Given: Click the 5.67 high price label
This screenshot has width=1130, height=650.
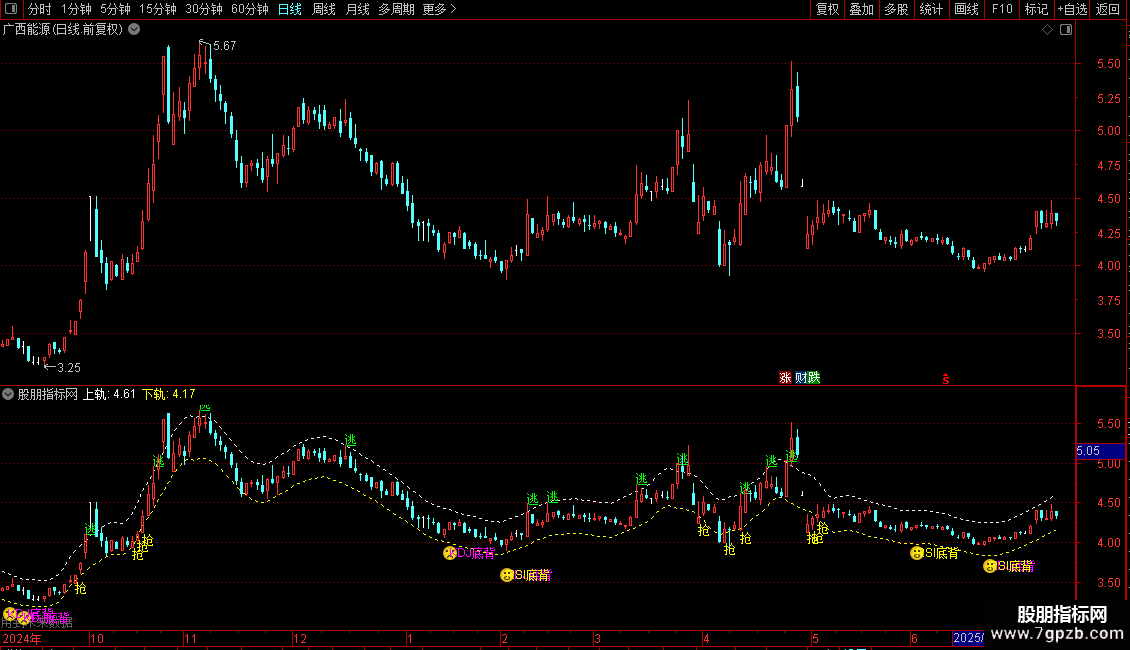Looking at the screenshot, I should click(x=224, y=45).
